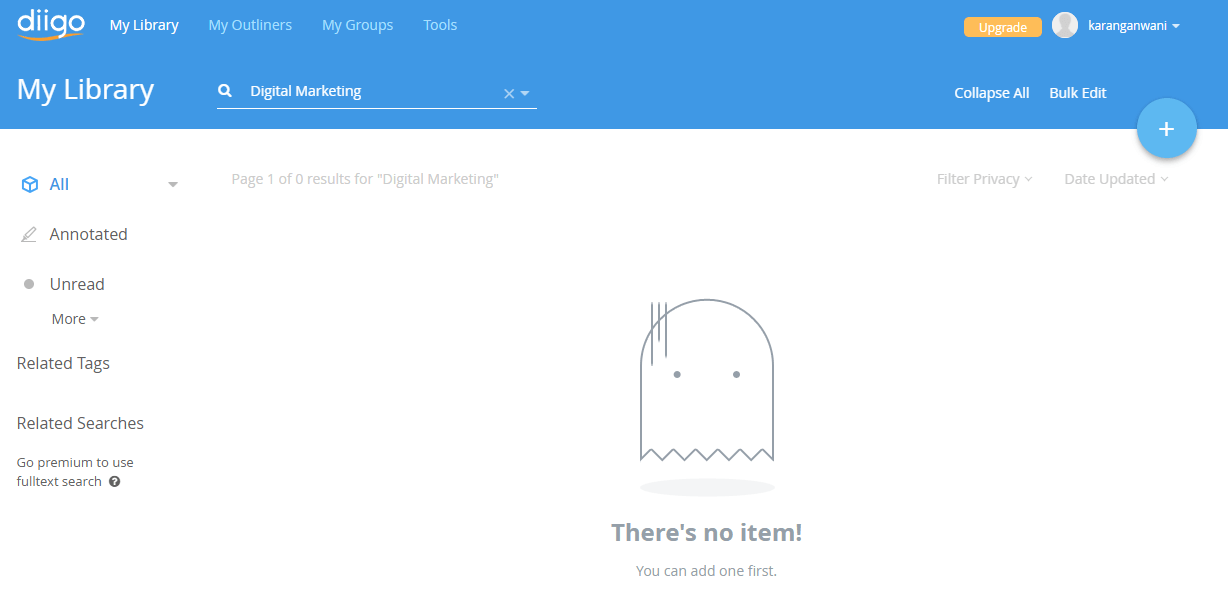This screenshot has width=1228, height=600.
Task: Click the fulltext search help icon
Action: [115, 482]
